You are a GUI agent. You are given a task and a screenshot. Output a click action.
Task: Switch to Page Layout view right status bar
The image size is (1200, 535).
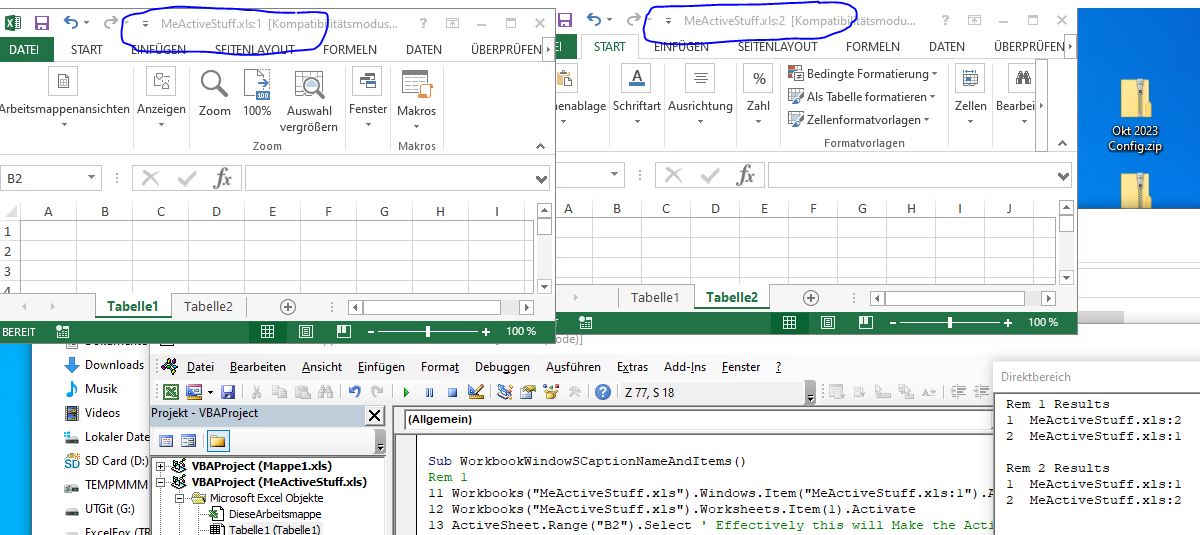pyautogui.click(x=828, y=322)
